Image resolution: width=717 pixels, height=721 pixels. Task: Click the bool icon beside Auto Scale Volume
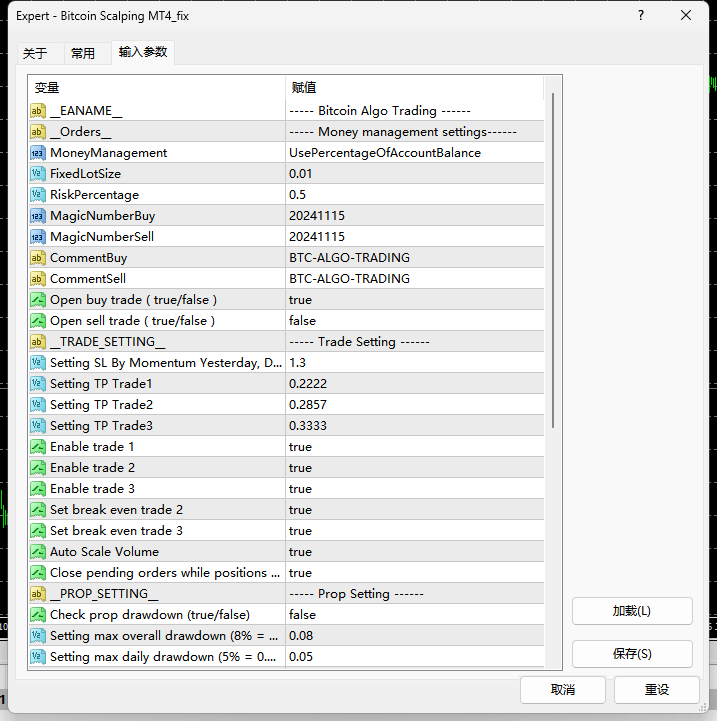pyautogui.click(x=38, y=552)
